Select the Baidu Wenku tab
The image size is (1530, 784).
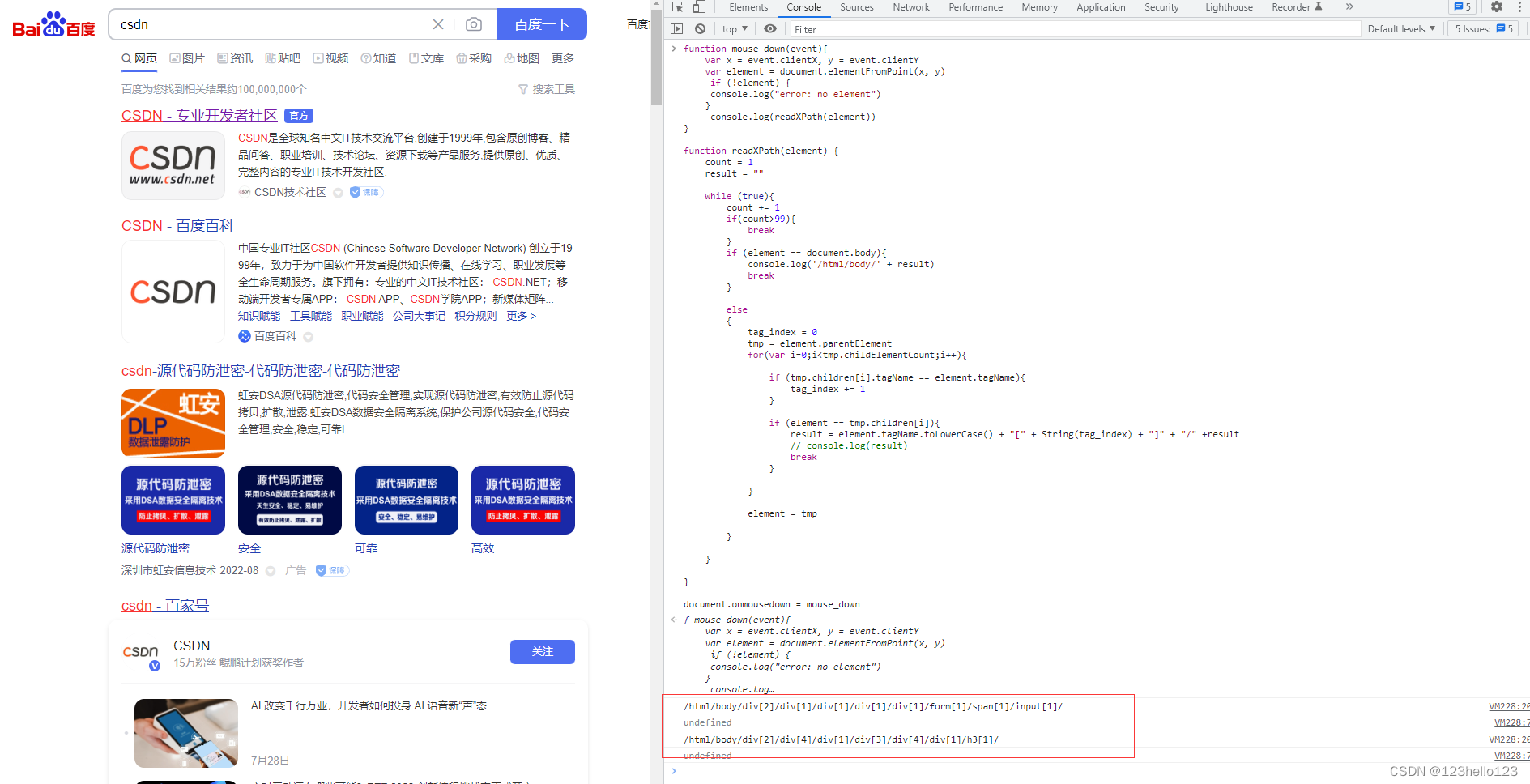pos(426,58)
